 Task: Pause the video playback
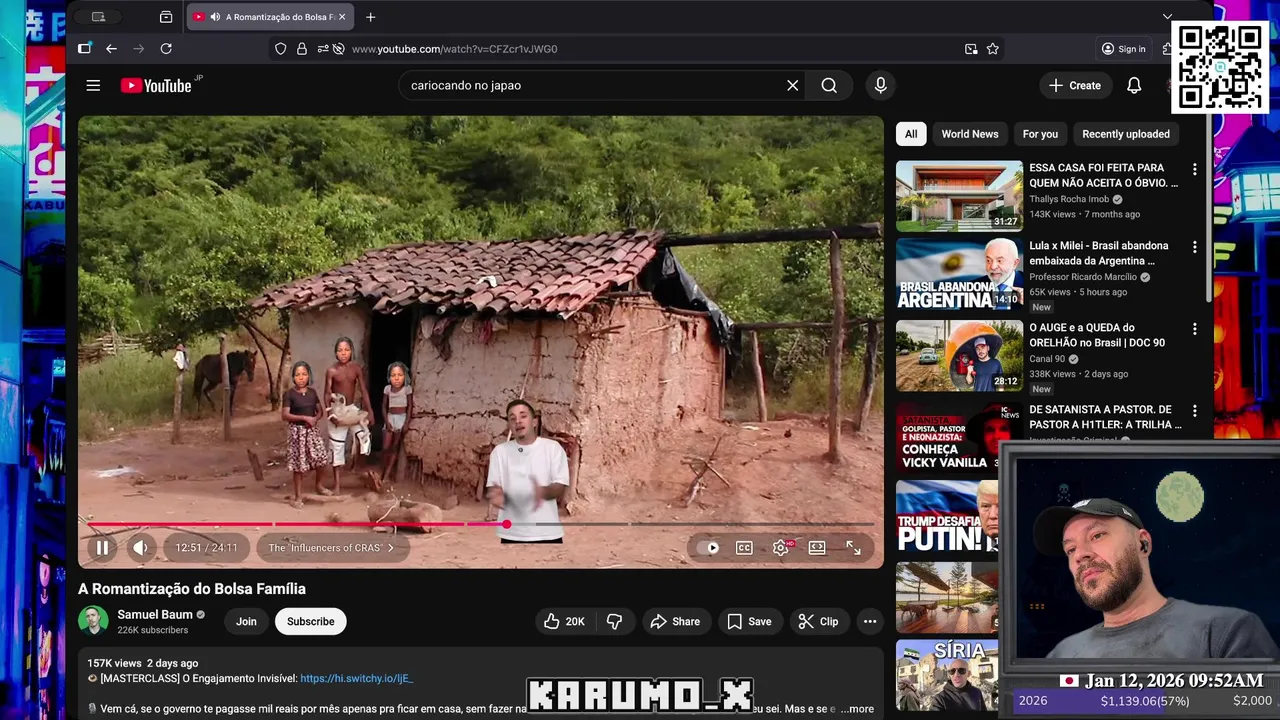tap(102, 548)
